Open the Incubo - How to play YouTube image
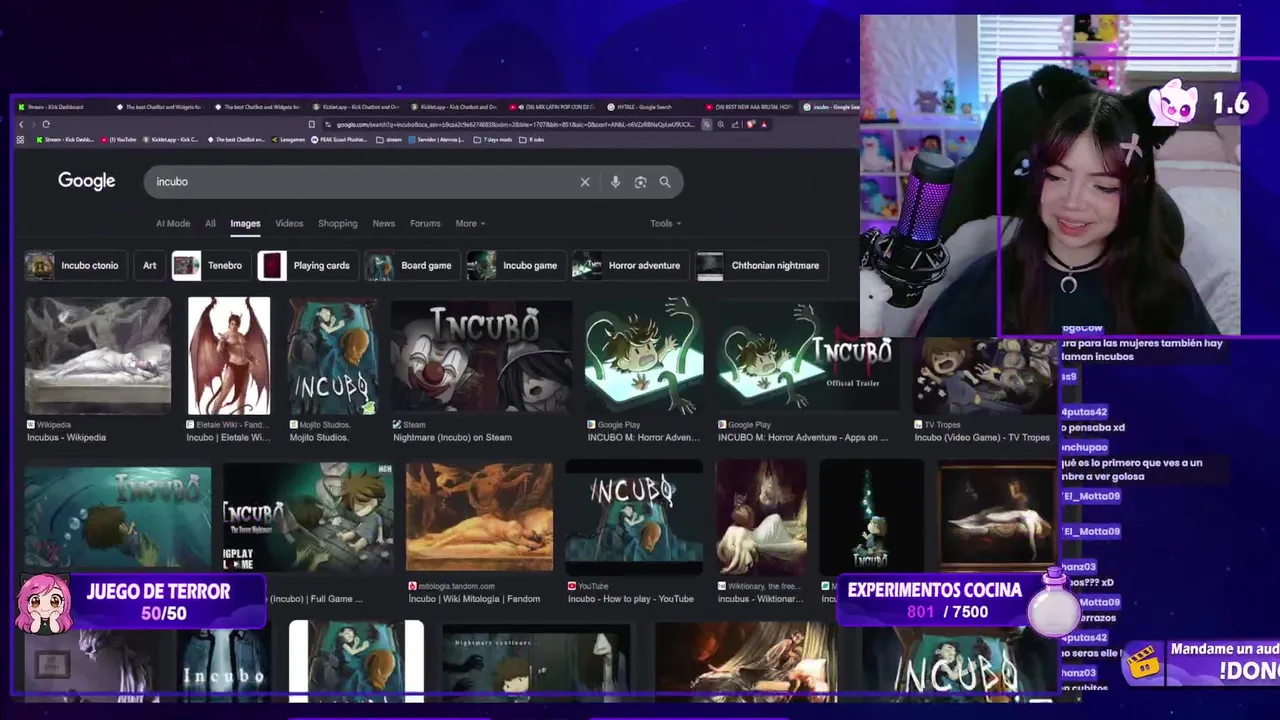This screenshot has width=1280, height=720. (x=634, y=517)
